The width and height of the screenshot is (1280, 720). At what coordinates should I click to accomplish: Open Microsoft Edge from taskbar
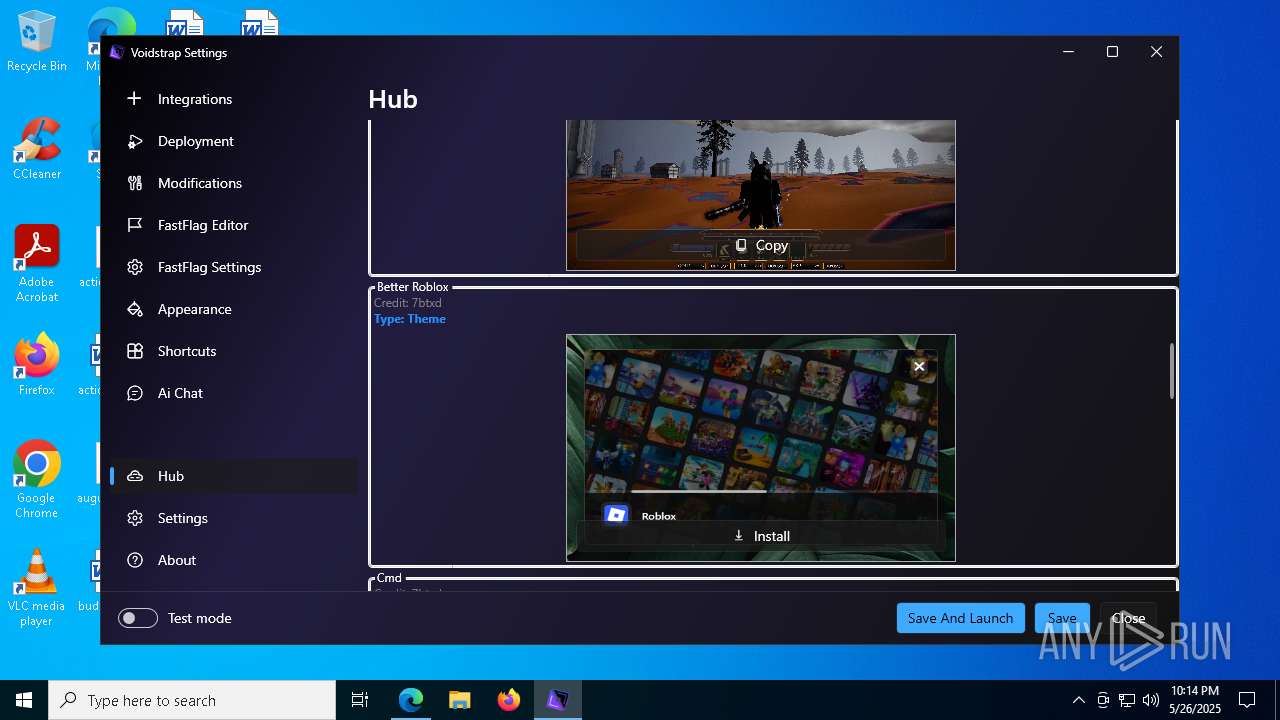click(x=411, y=700)
